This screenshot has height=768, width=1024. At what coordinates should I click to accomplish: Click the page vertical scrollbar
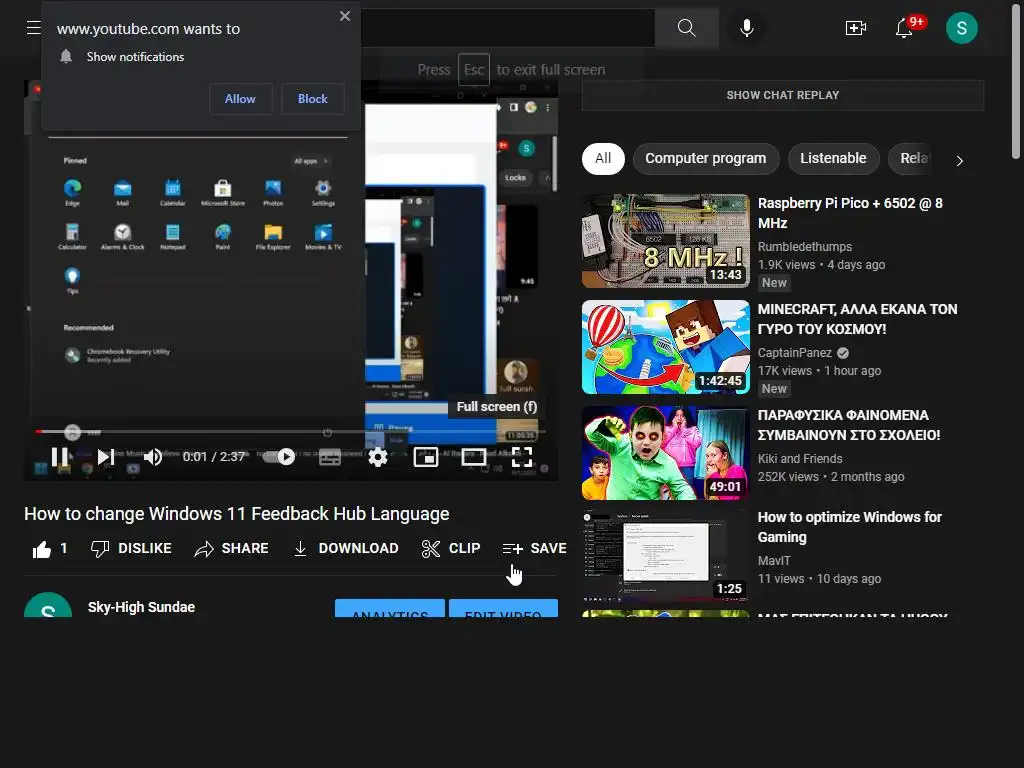click(1016, 82)
